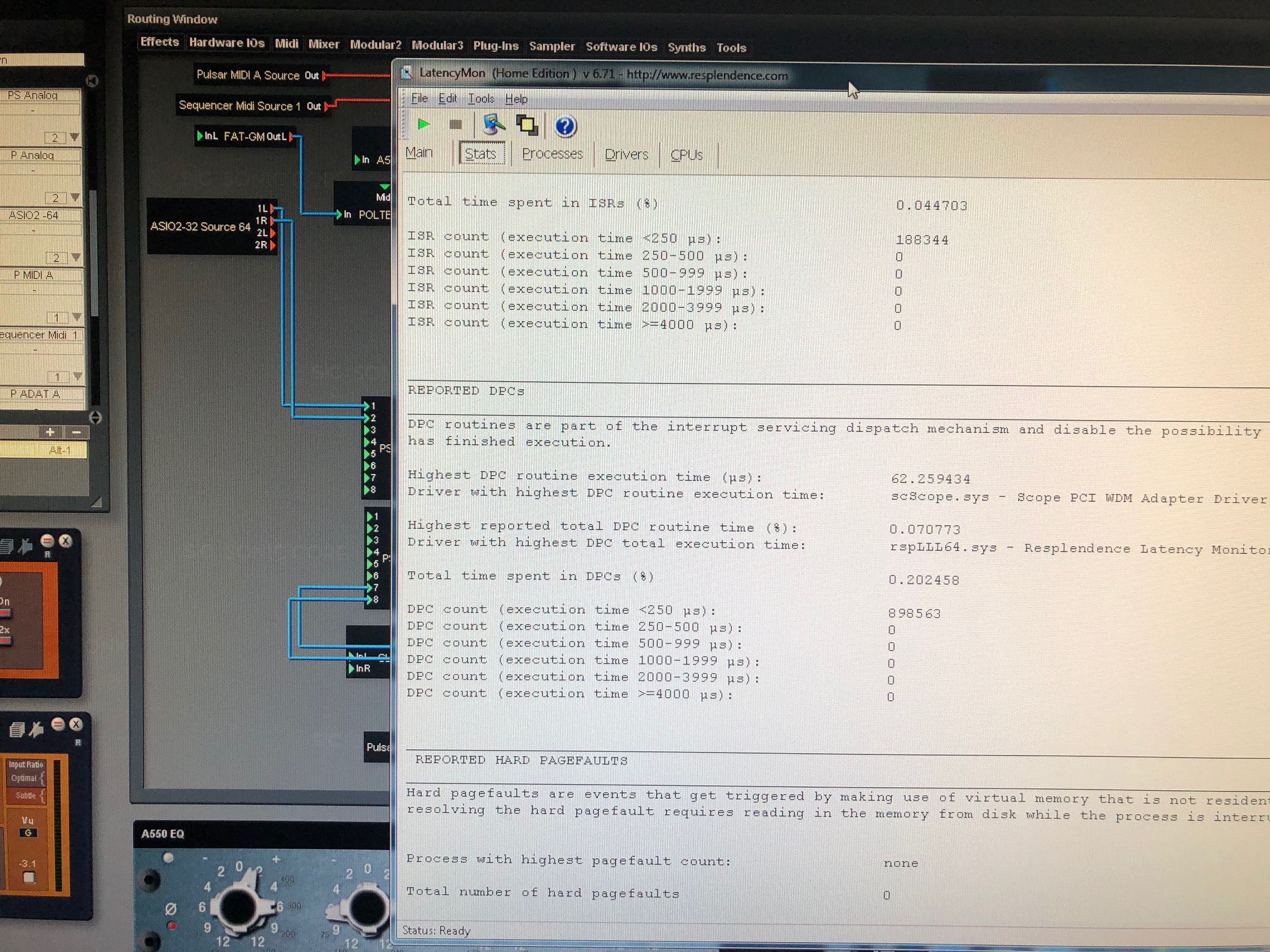Click the LatencyMon stop monitoring icon
This screenshot has height=952, width=1270.
(455, 125)
